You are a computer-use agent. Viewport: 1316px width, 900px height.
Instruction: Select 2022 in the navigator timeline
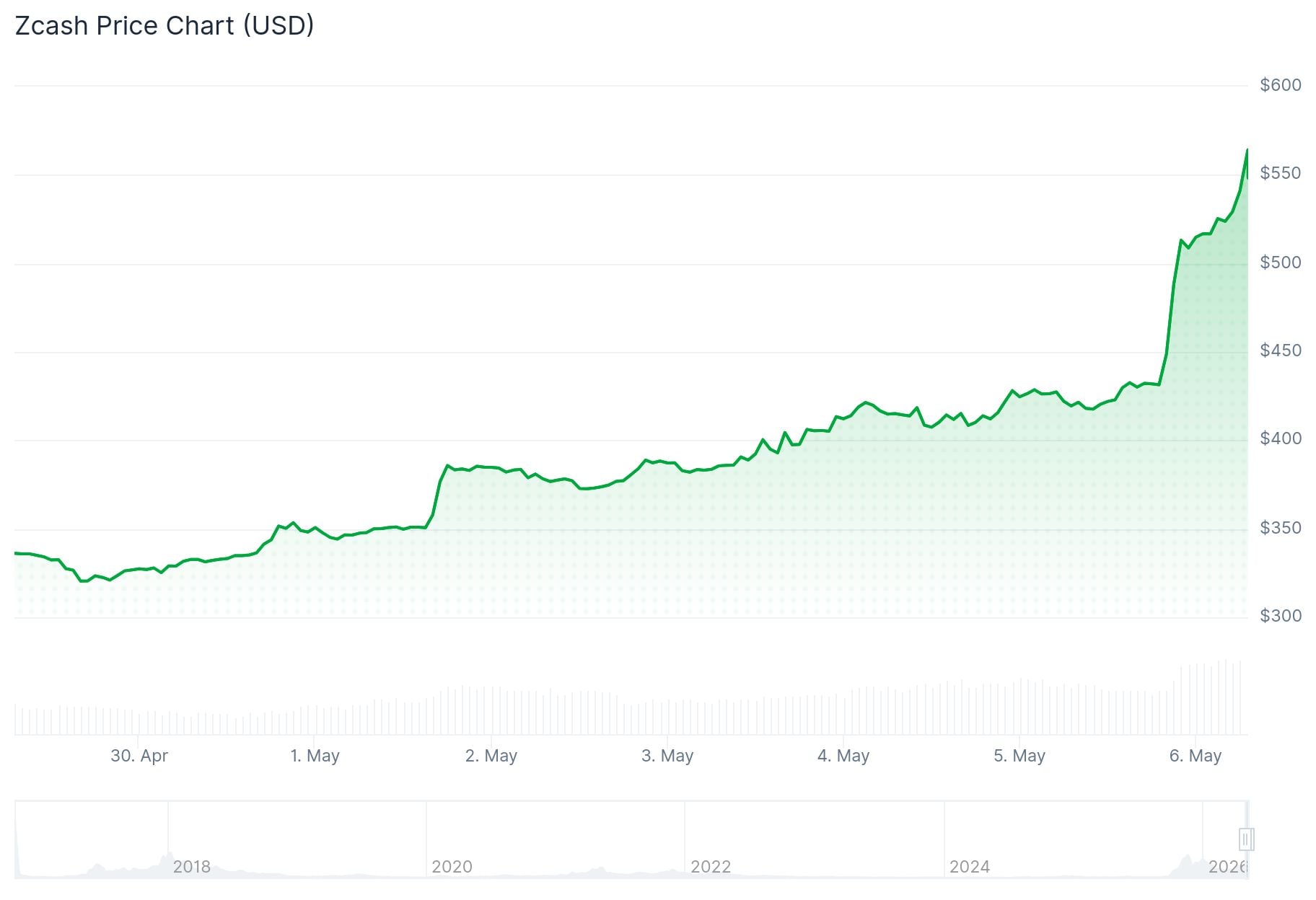[711, 866]
